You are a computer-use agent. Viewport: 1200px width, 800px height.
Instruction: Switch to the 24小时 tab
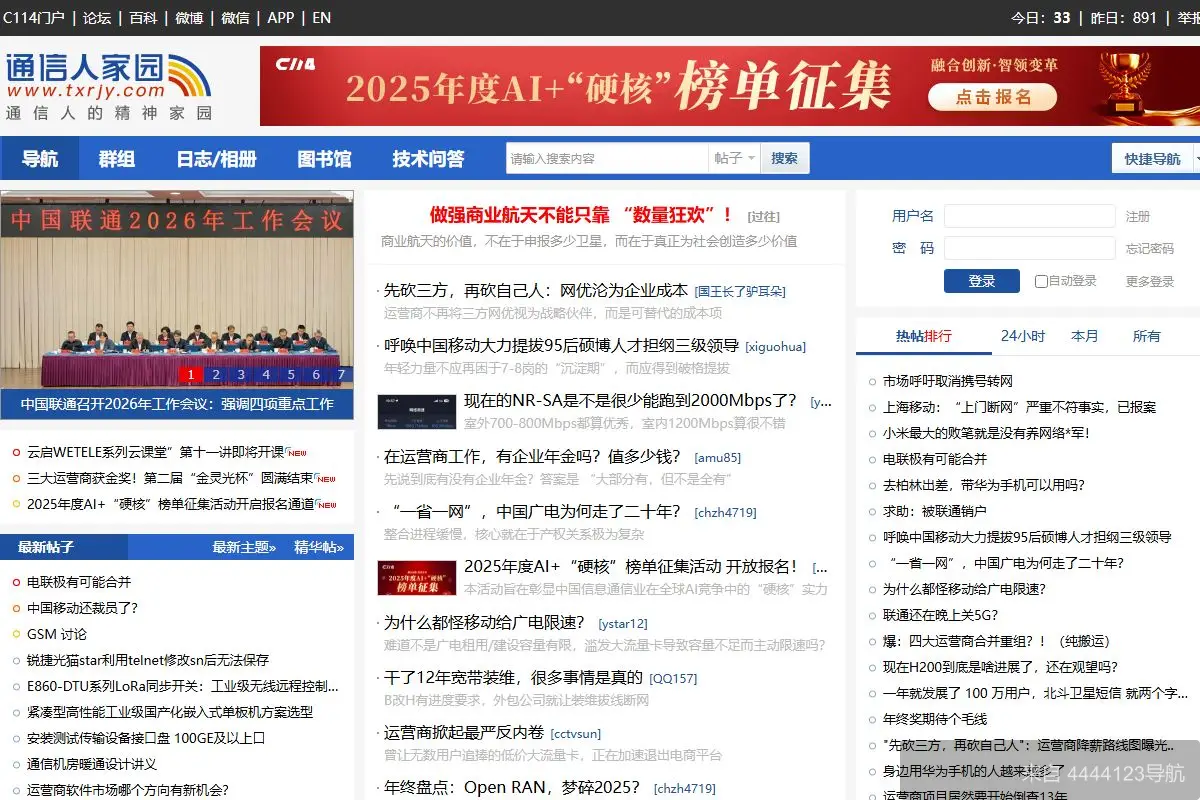tap(1022, 336)
